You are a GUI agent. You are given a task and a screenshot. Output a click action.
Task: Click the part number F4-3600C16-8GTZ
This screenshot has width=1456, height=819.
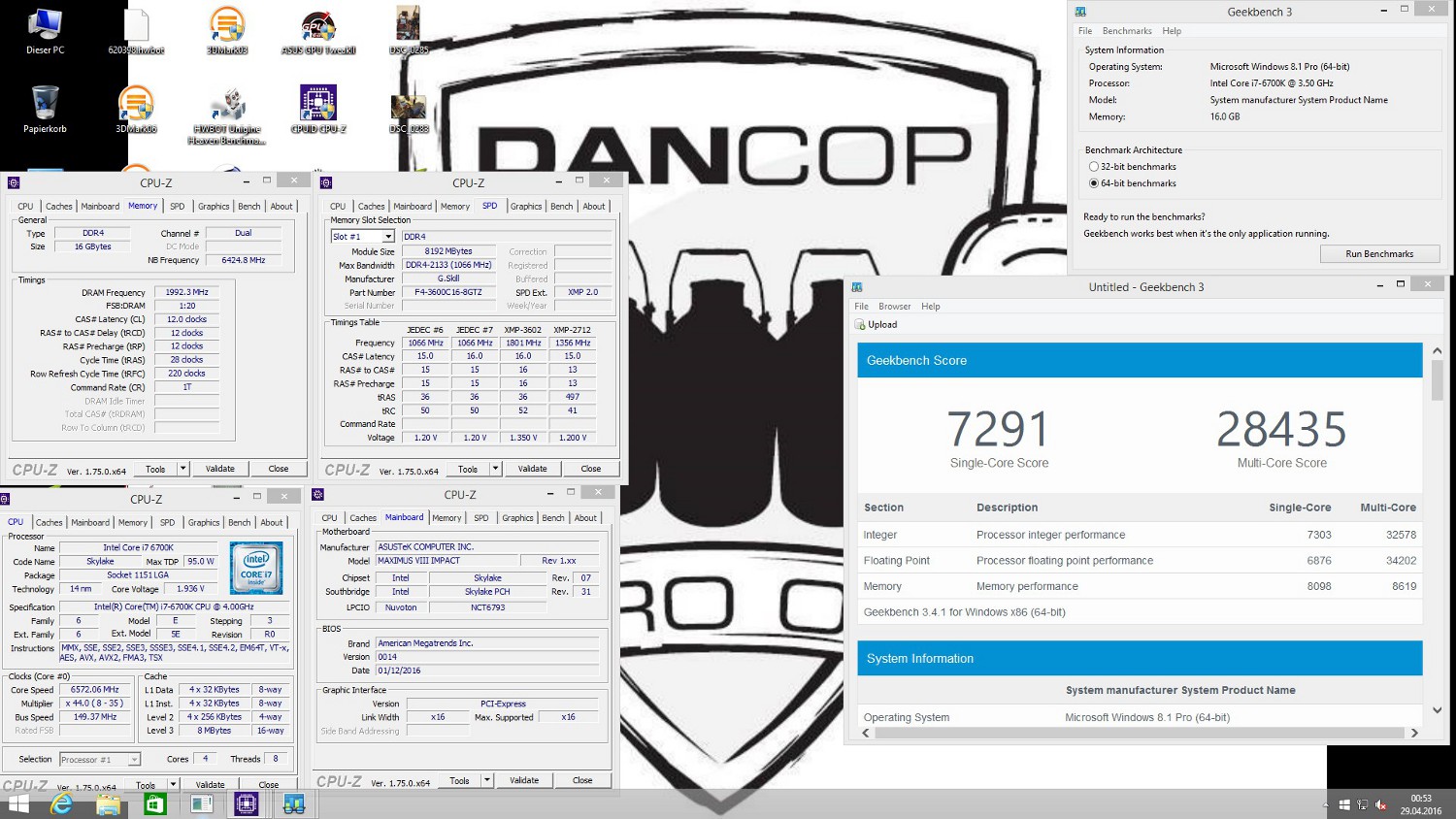point(448,292)
